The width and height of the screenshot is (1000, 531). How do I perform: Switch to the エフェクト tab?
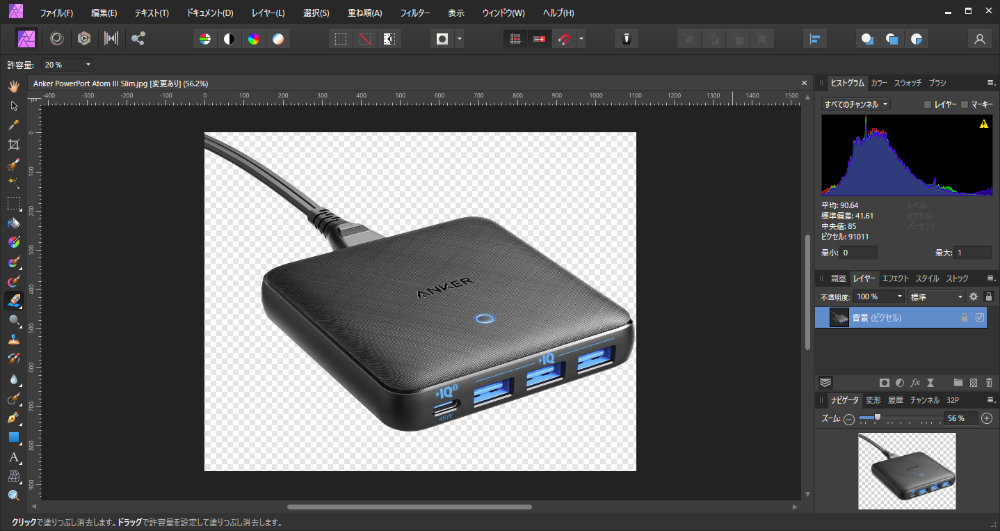pos(895,279)
